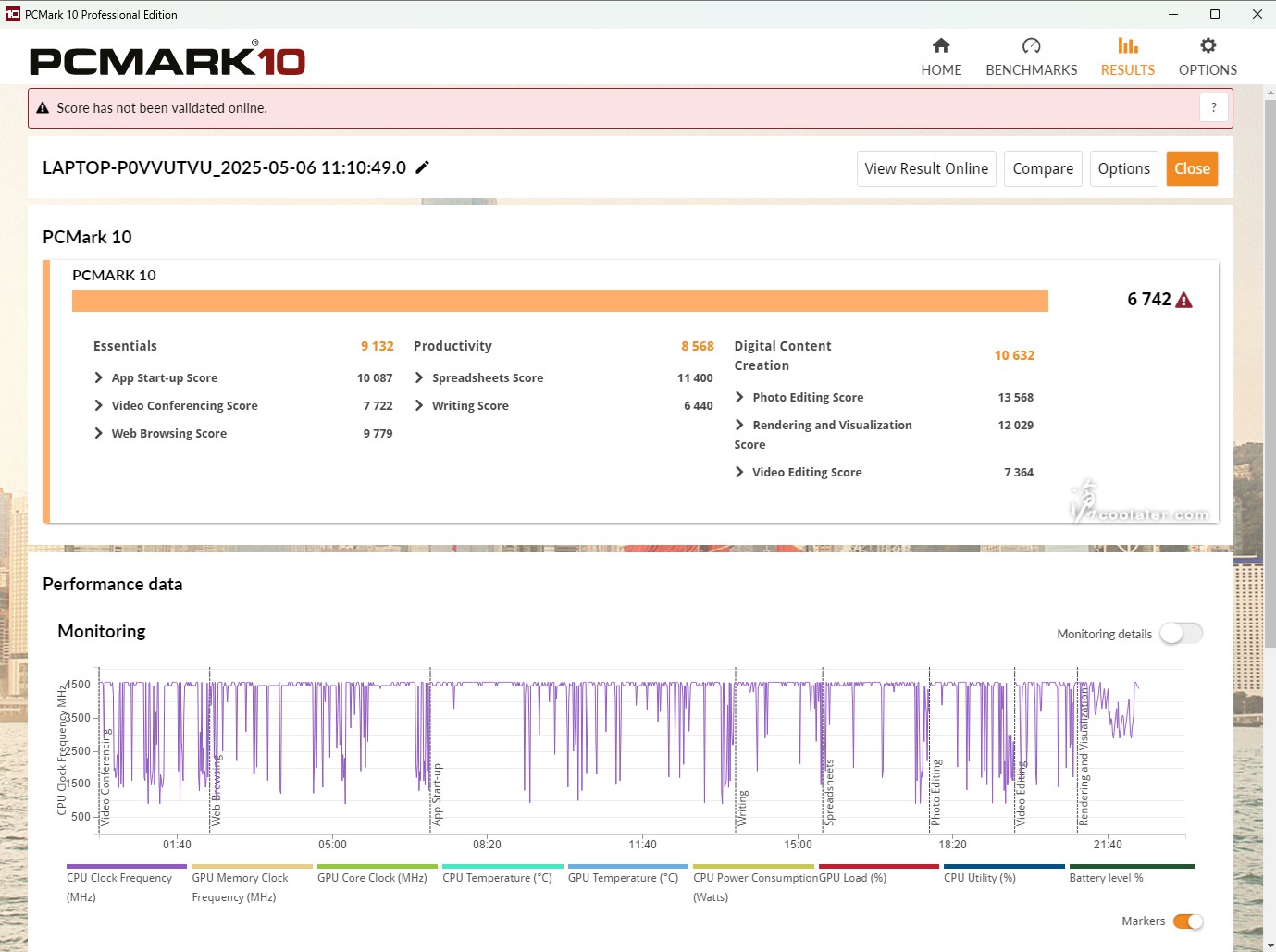Click the Essentials score 9 132
Image resolution: width=1276 pixels, height=952 pixels.
(378, 346)
